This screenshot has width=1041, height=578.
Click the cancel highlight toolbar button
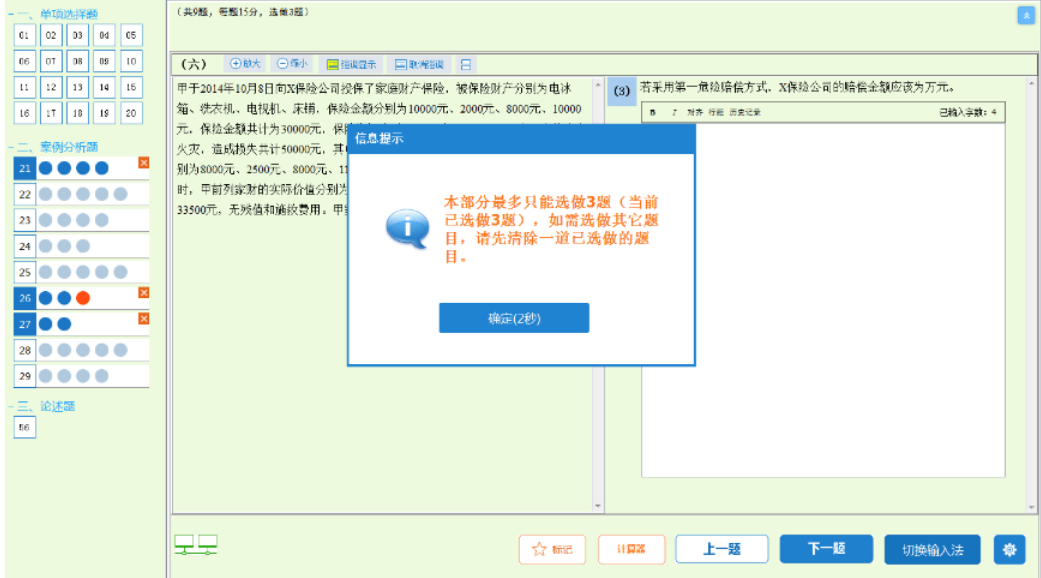pos(419,64)
